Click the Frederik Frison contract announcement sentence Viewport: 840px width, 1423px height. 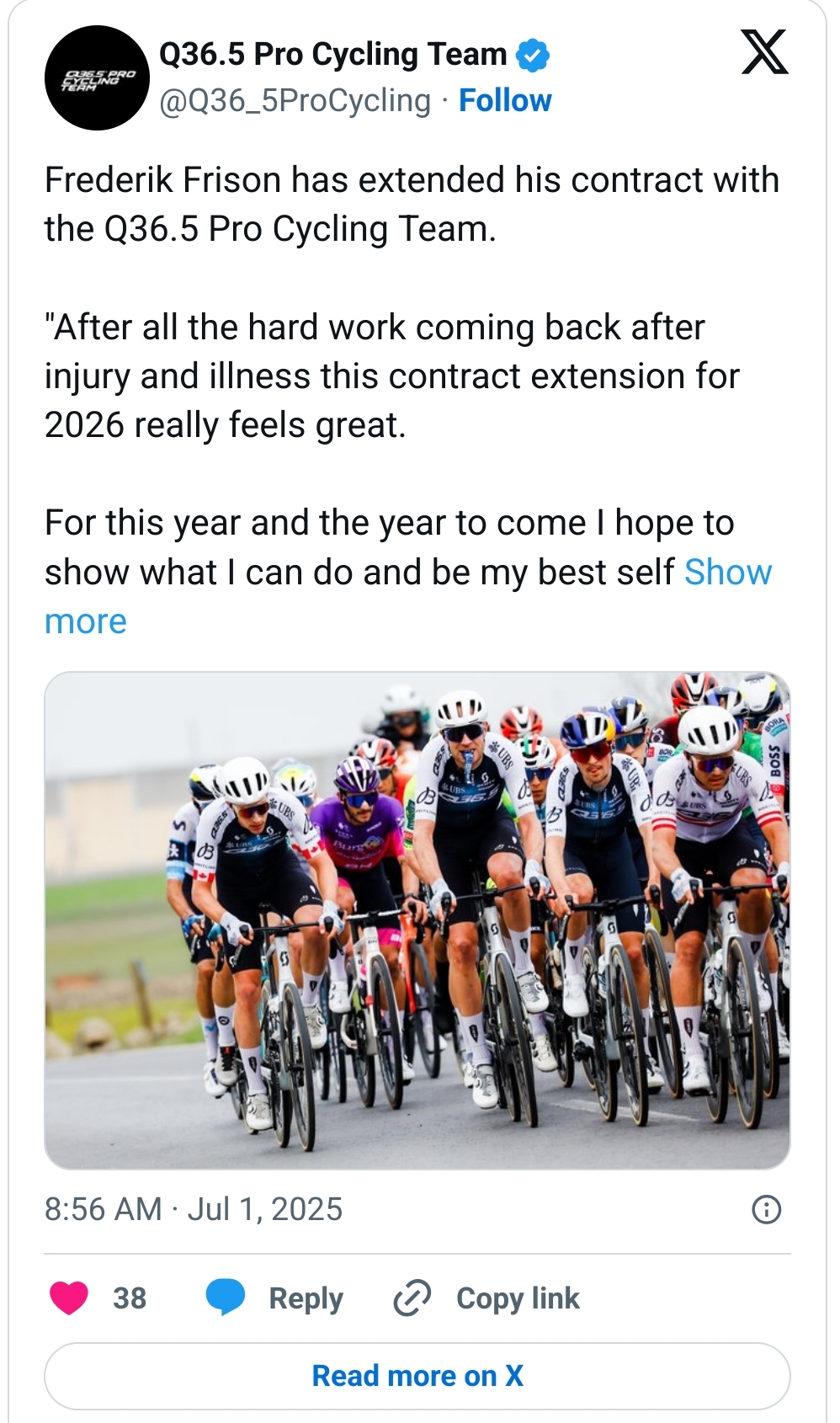412,205
